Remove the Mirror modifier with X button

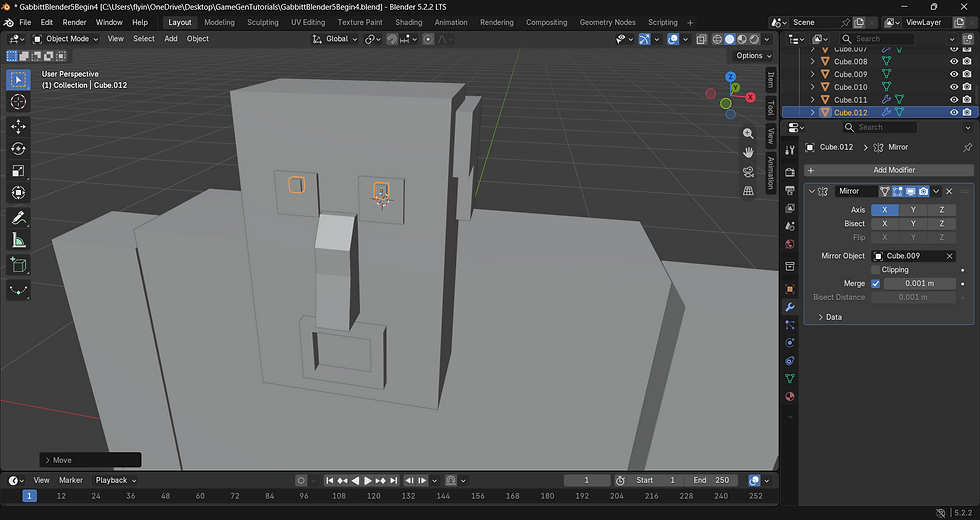[x=949, y=191]
